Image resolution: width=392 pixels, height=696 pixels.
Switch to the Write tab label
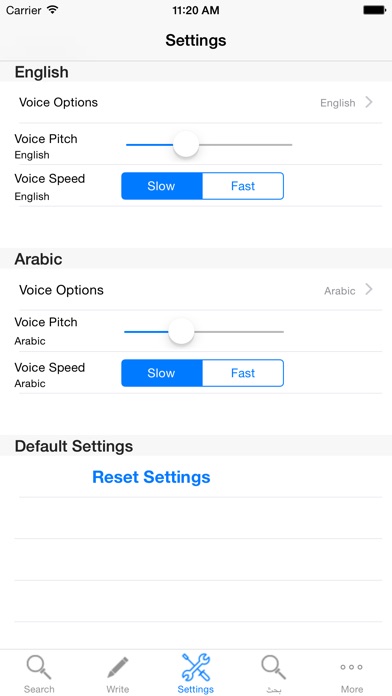coord(118,689)
